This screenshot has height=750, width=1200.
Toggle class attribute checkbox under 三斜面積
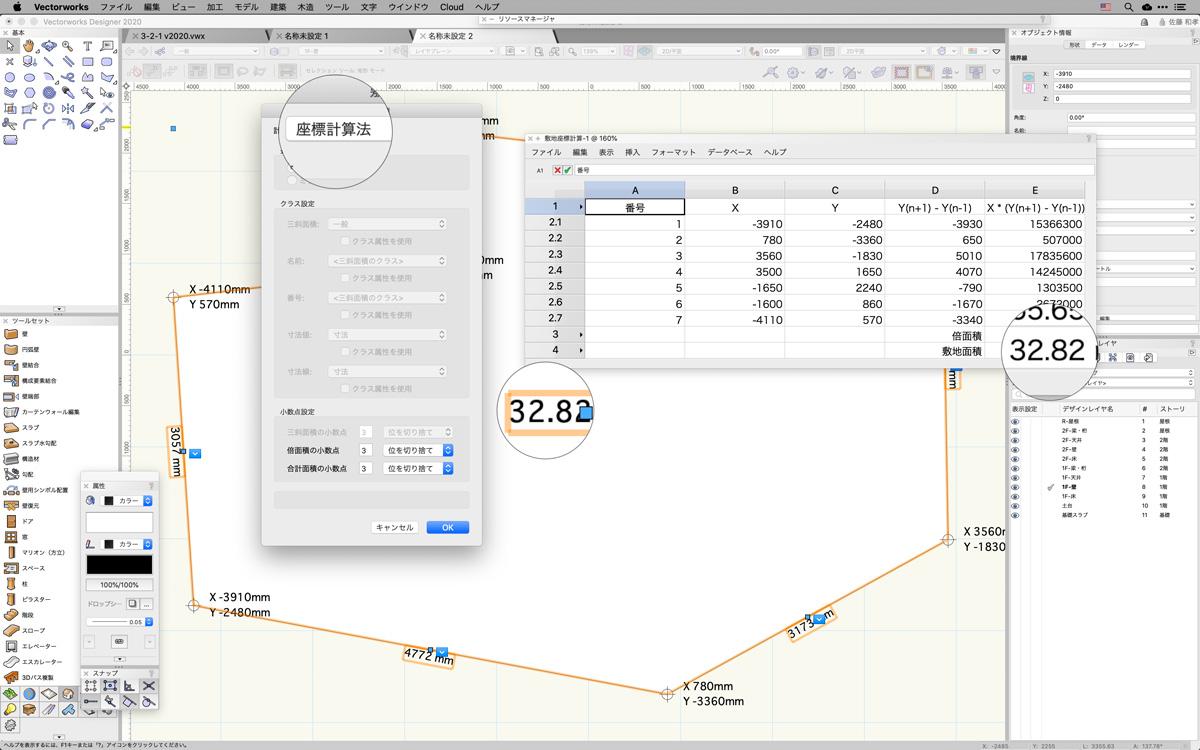point(345,241)
